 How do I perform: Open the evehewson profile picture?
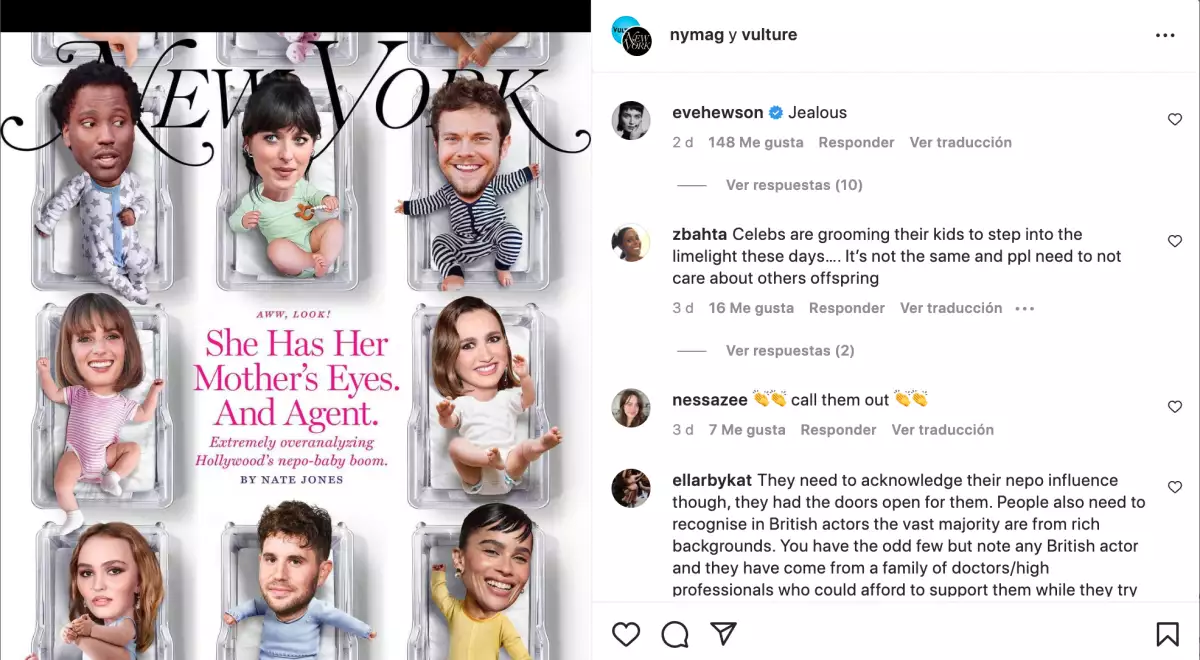tap(631, 120)
